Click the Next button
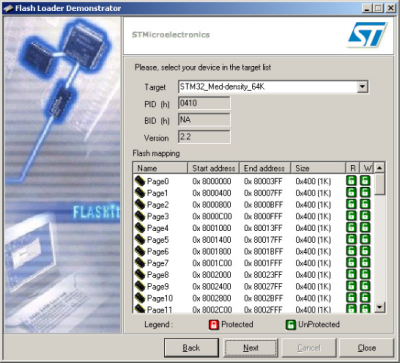 pos(251,348)
